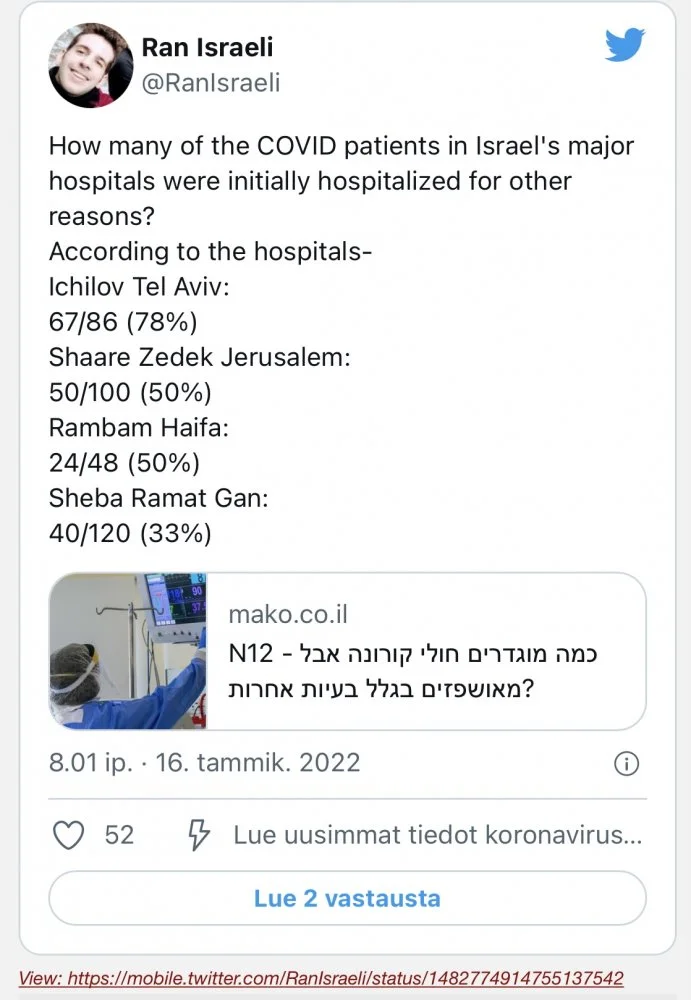
Task: Click the mako.co.il domain in the card
Action: click(288, 614)
